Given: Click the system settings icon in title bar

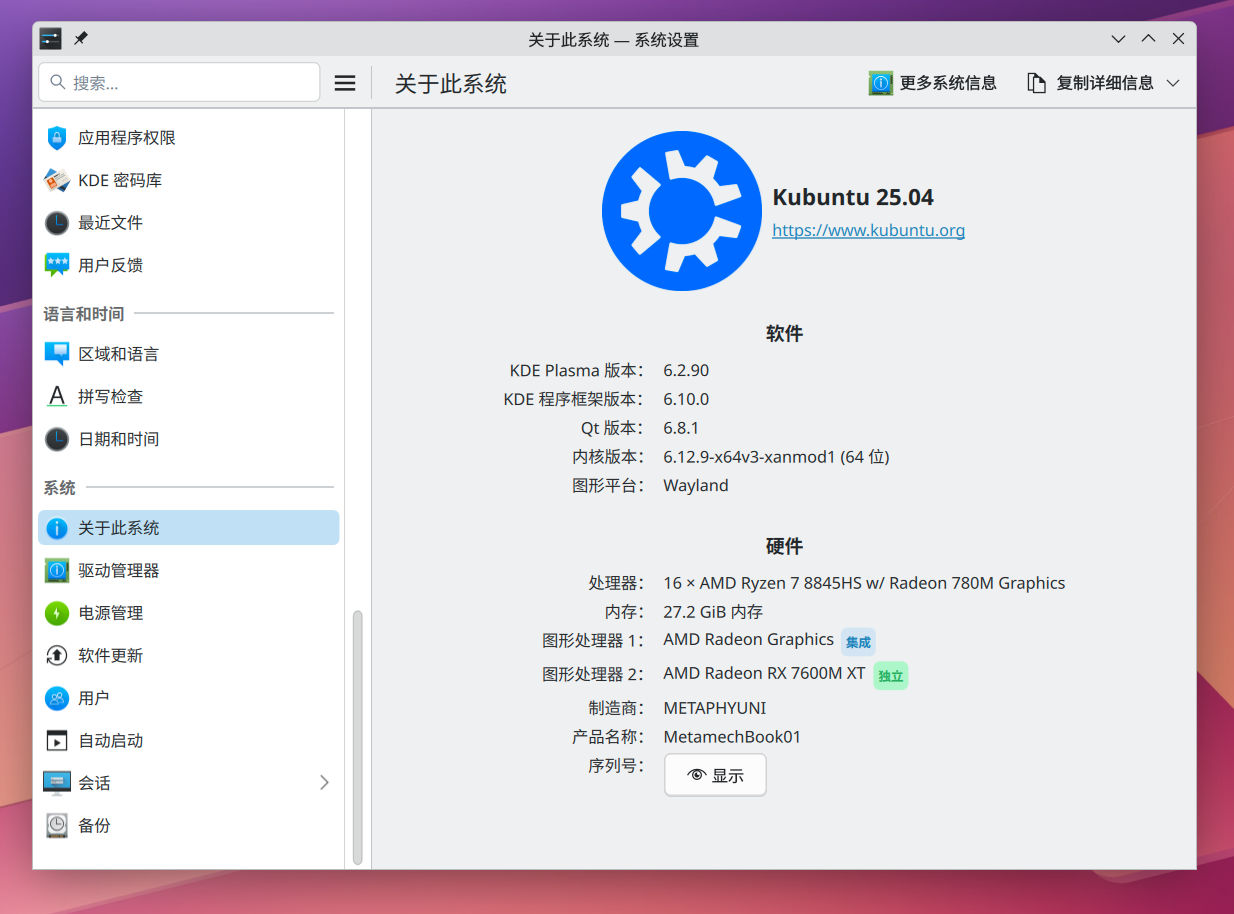Looking at the screenshot, I should [x=50, y=39].
